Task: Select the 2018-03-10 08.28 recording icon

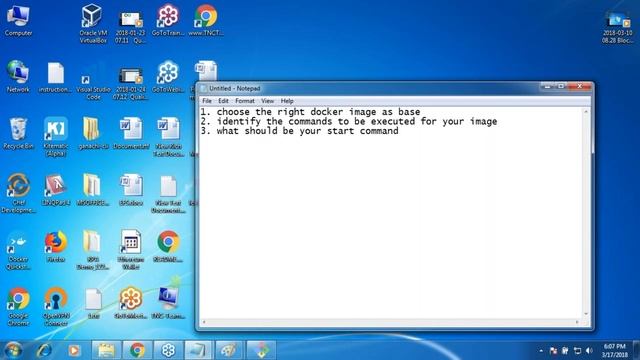Action: 617,27
